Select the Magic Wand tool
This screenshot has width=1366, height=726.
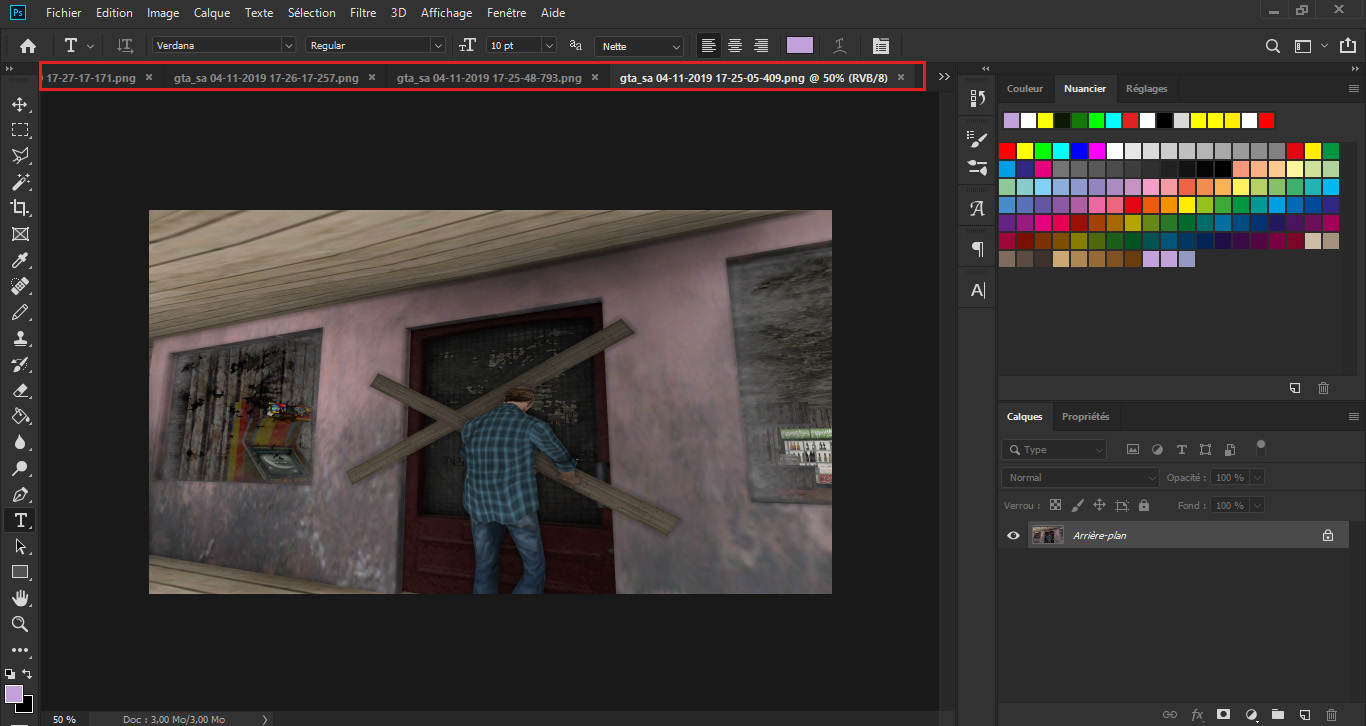pyautogui.click(x=19, y=182)
